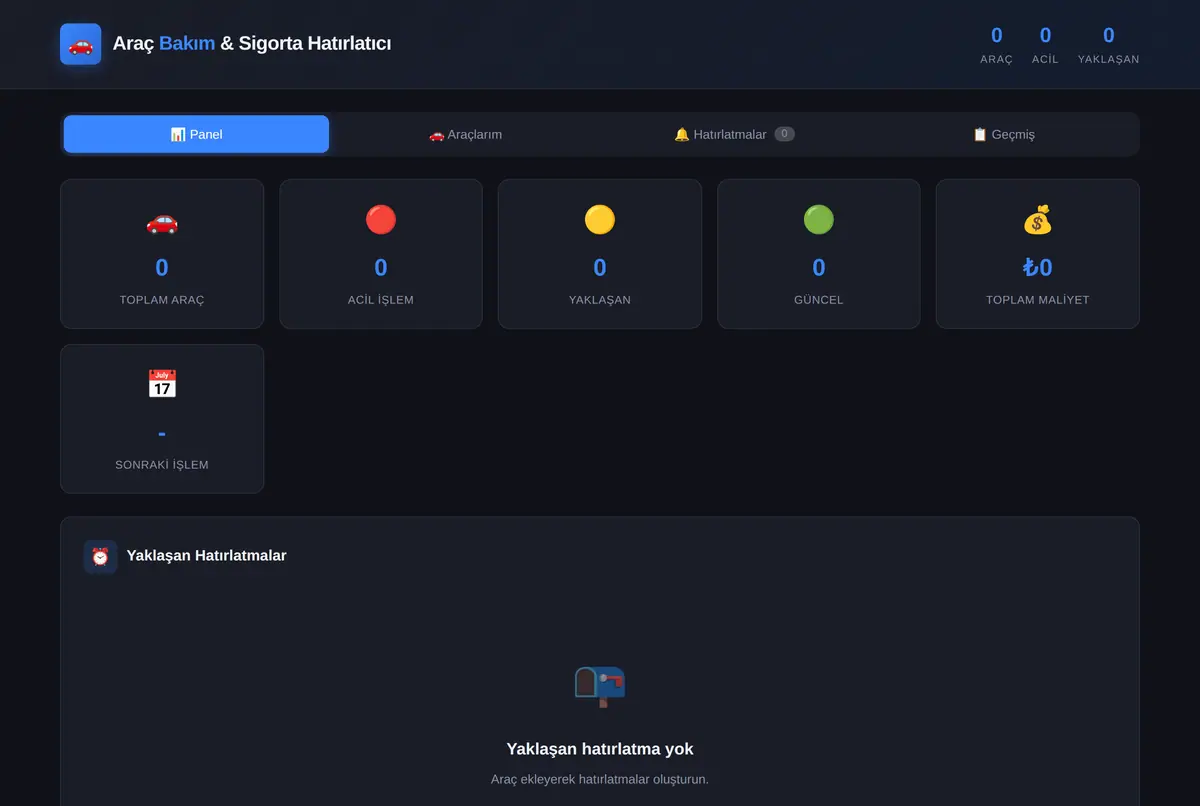Click the calendar icon in Sonraki İşlem card
Screen dimensions: 1200x806
click(162, 385)
